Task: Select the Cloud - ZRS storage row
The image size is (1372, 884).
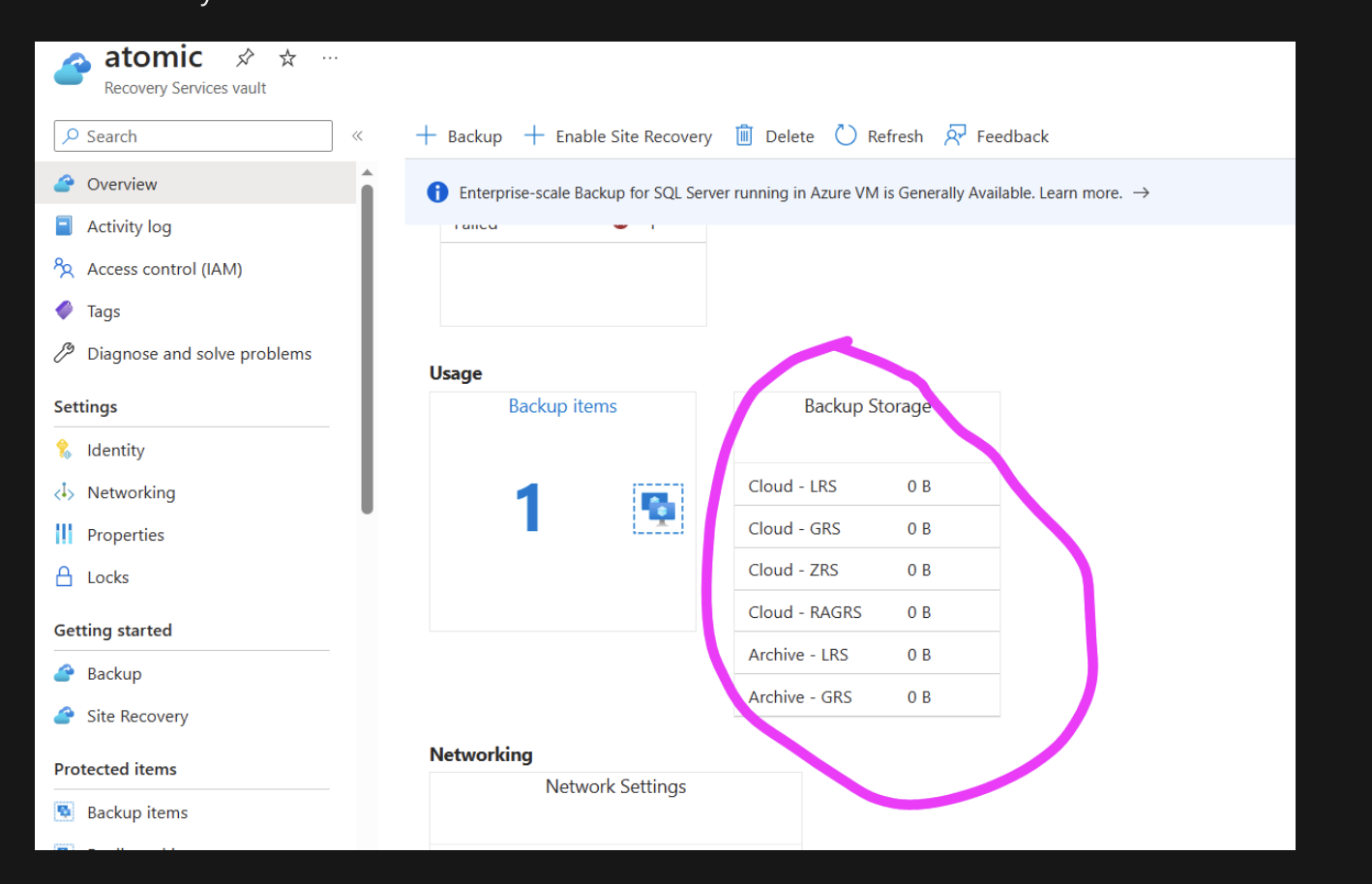Action: (x=867, y=570)
